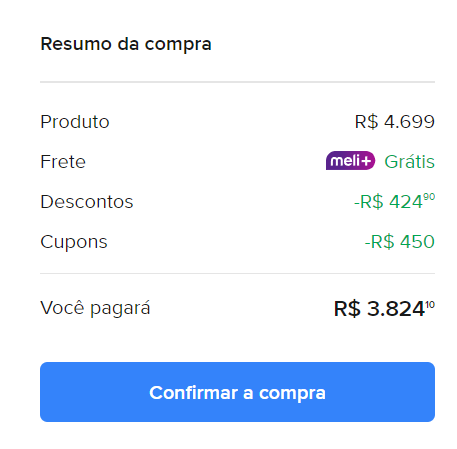Click the divider line above Você pagará
Viewport: 457px width, 449px height.
point(237,273)
